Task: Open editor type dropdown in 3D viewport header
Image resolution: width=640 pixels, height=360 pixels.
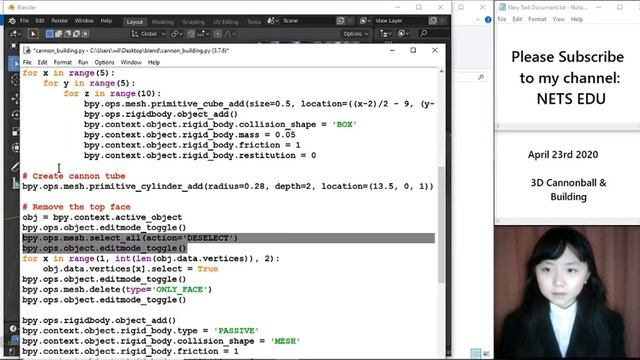Action: [x=15, y=34]
